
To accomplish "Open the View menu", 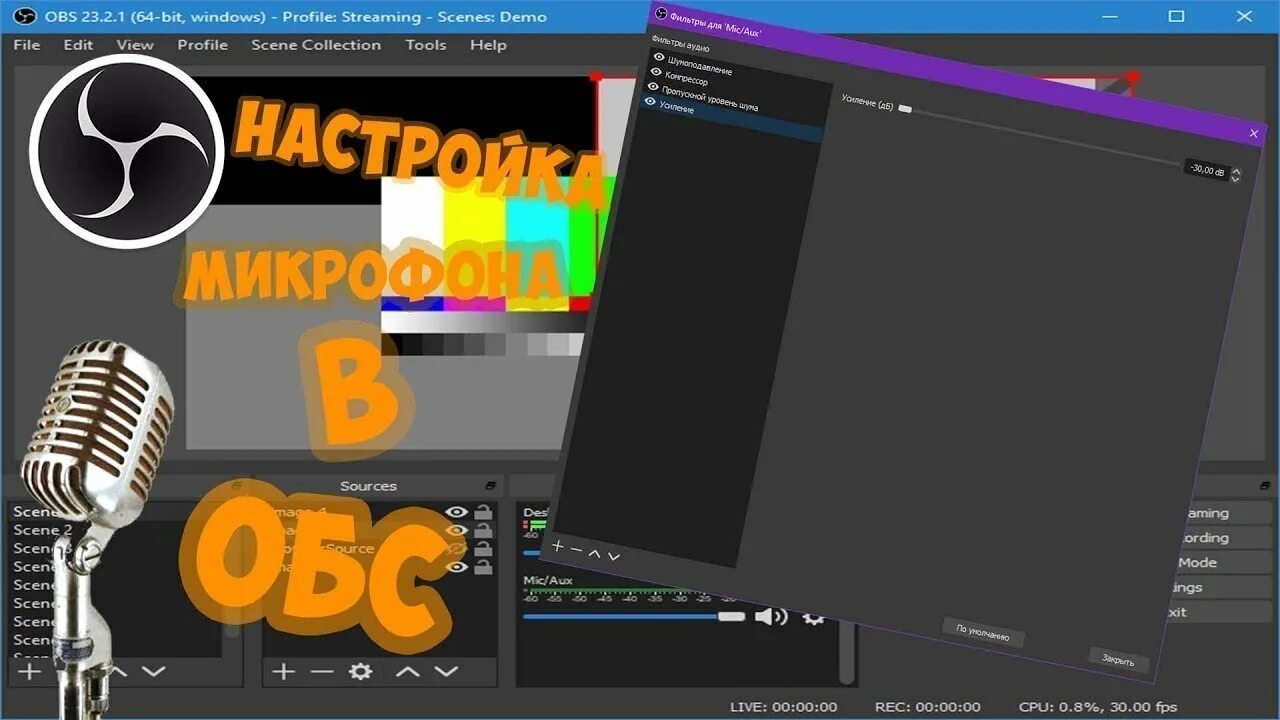I will [x=135, y=45].
